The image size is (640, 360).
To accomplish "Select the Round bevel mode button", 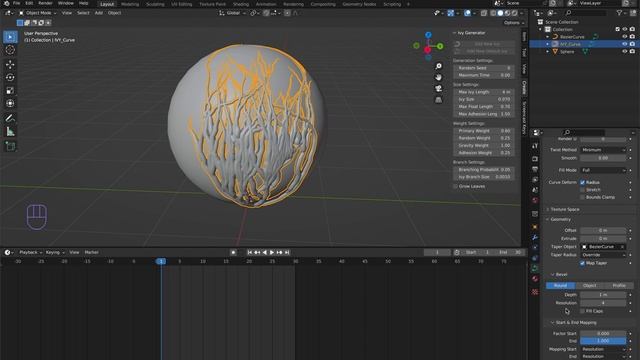I will point(560,286).
